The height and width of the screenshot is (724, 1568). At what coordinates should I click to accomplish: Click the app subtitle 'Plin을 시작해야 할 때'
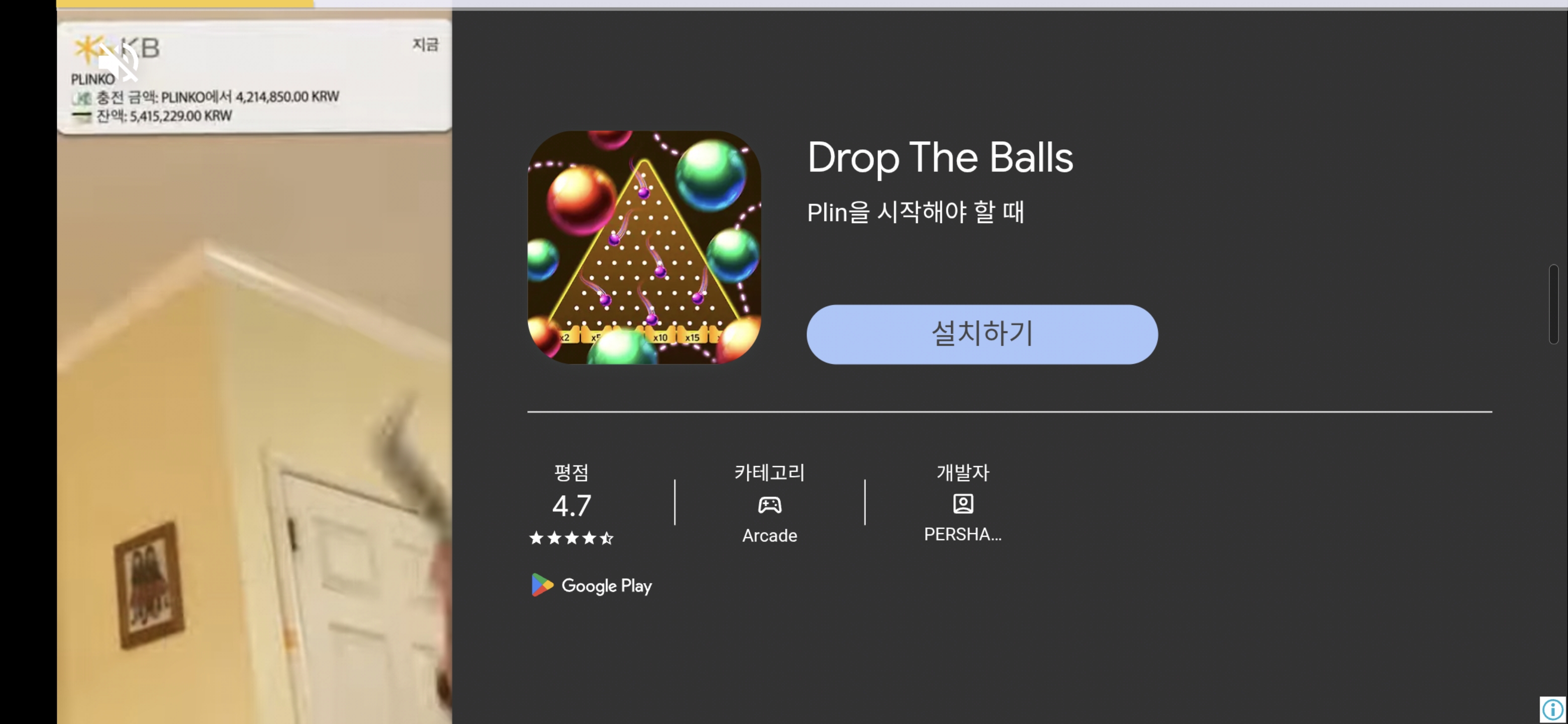916,212
